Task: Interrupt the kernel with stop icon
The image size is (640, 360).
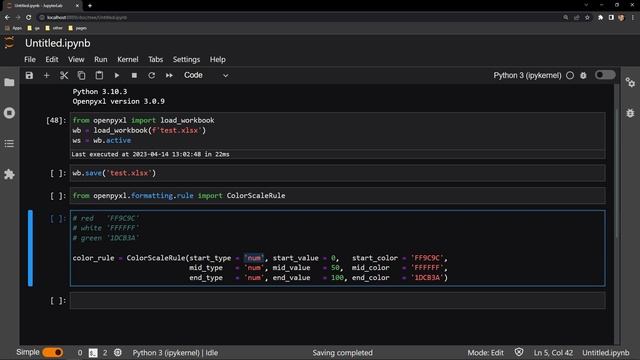Action: pos(134,76)
